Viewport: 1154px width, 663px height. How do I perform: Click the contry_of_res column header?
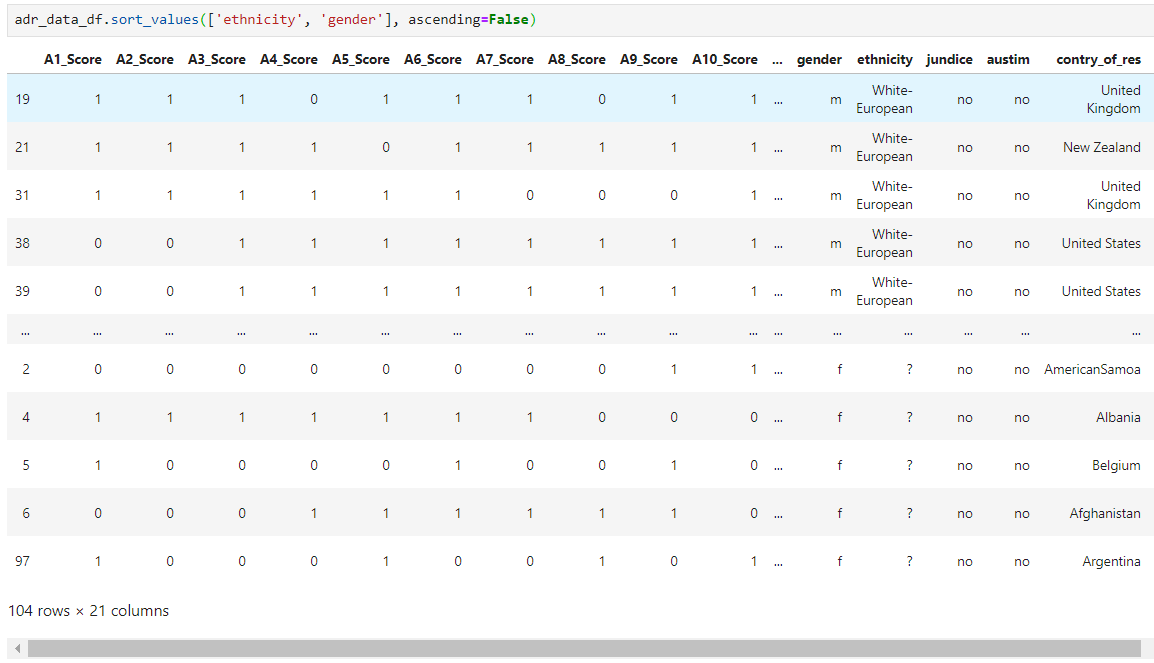click(1099, 60)
